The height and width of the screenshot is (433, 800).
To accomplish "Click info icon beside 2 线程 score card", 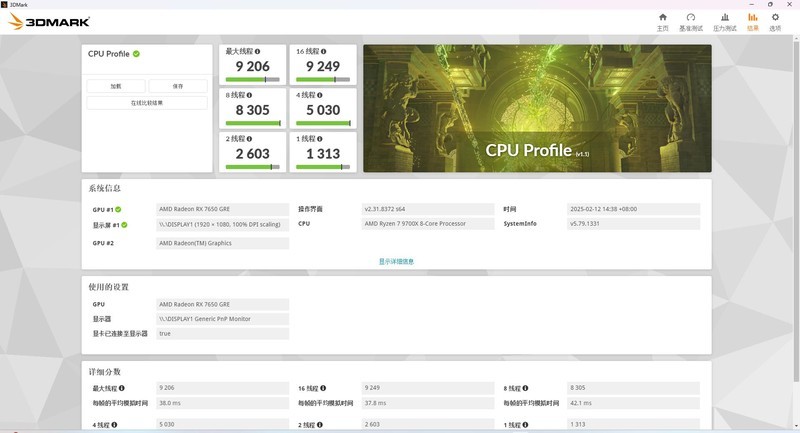I will (x=249, y=139).
